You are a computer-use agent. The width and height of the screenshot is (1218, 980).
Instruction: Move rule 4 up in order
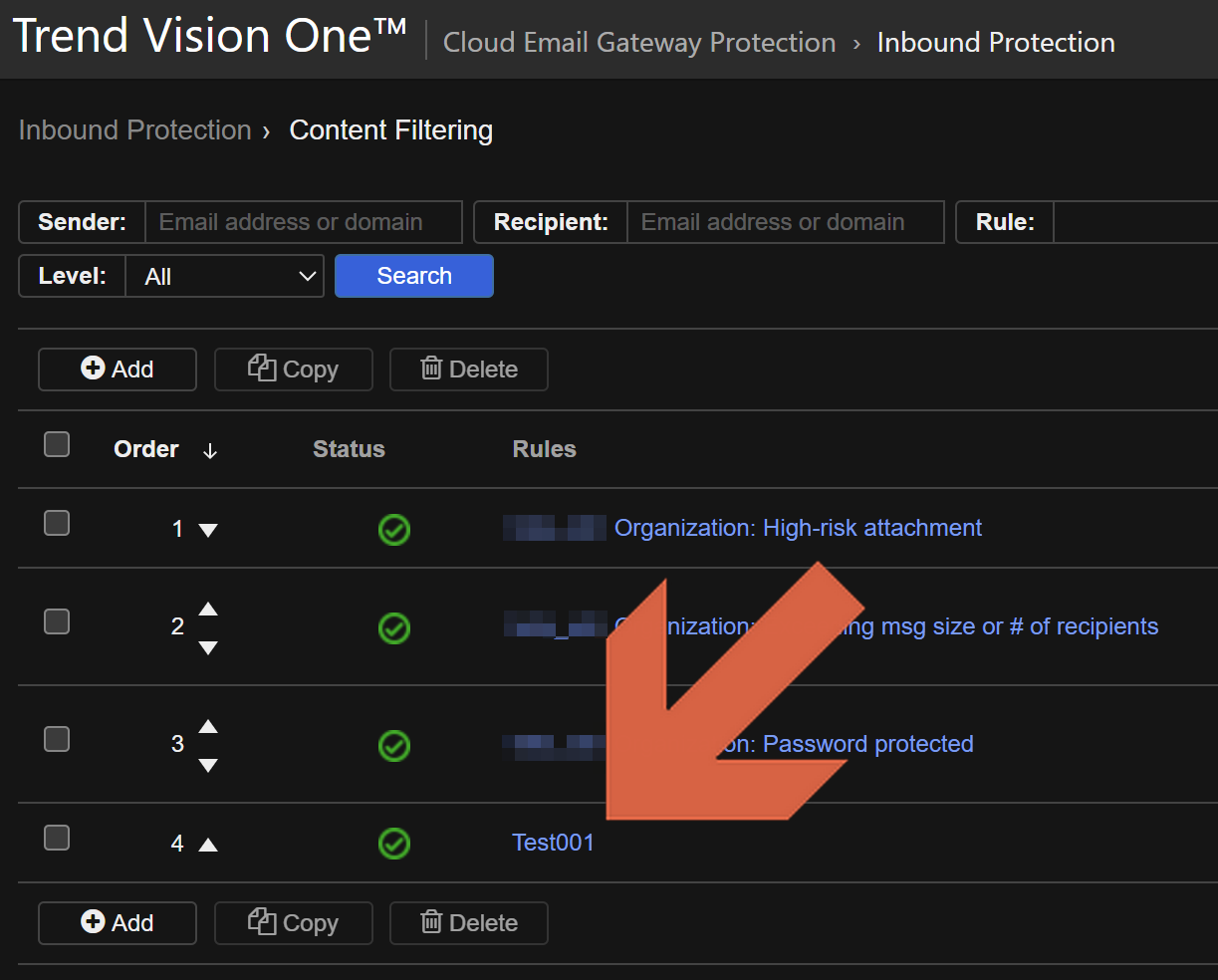point(208,845)
